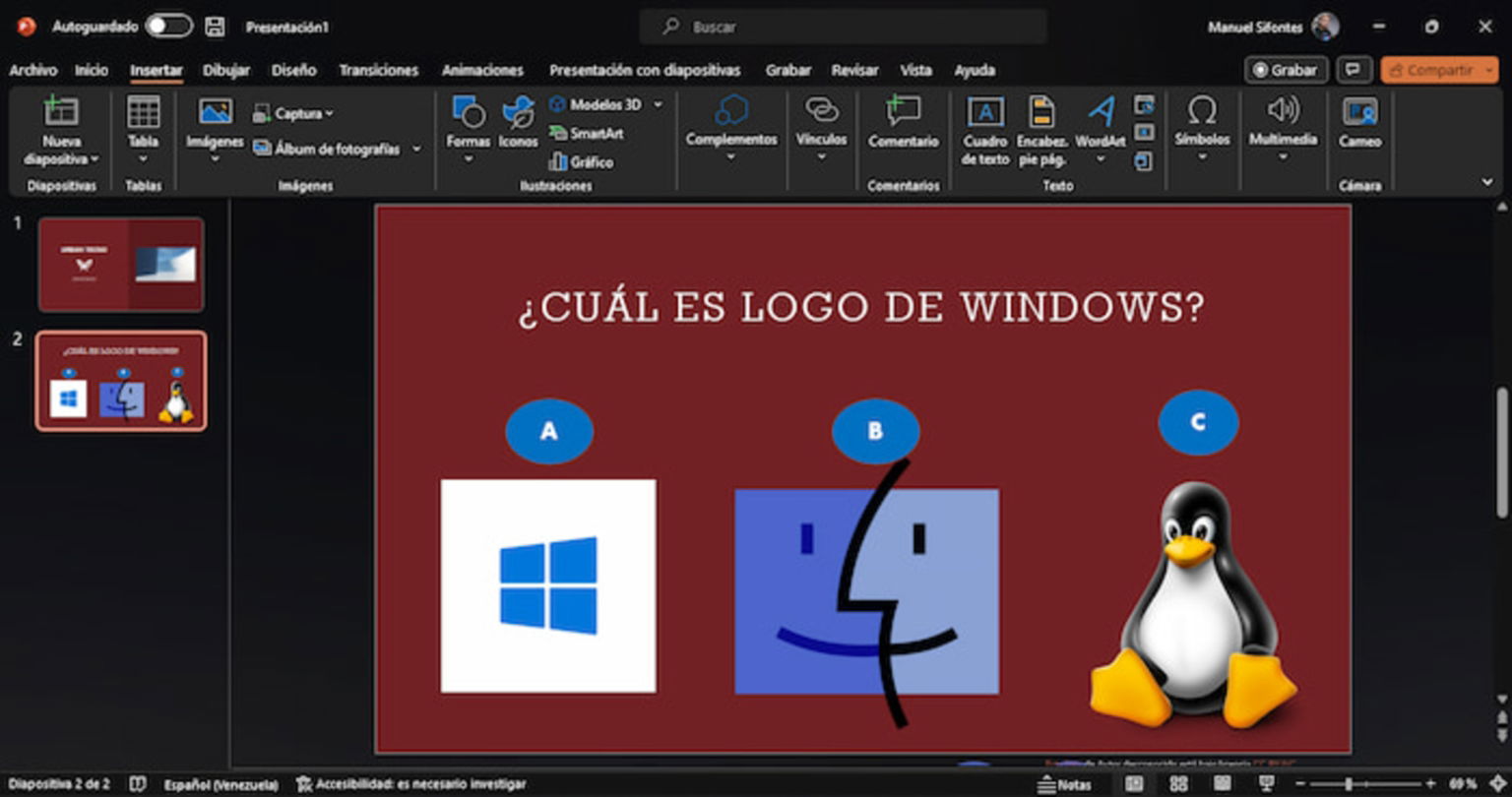Expand the Modelos 3D dropdown arrow
The width and height of the screenshot is (1512, 797).
coord(658,104)
